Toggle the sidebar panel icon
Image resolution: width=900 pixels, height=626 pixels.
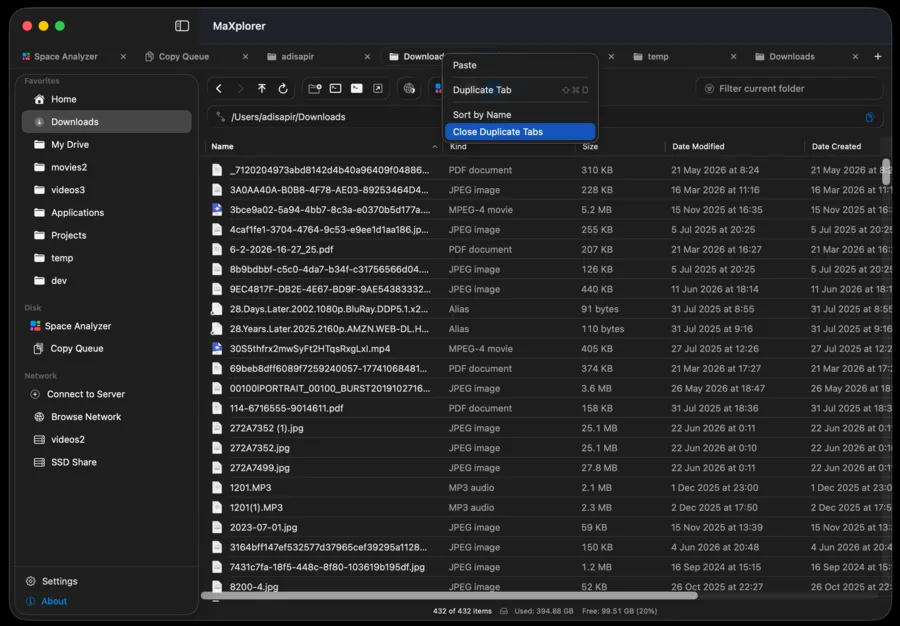[x=182, y=26]
